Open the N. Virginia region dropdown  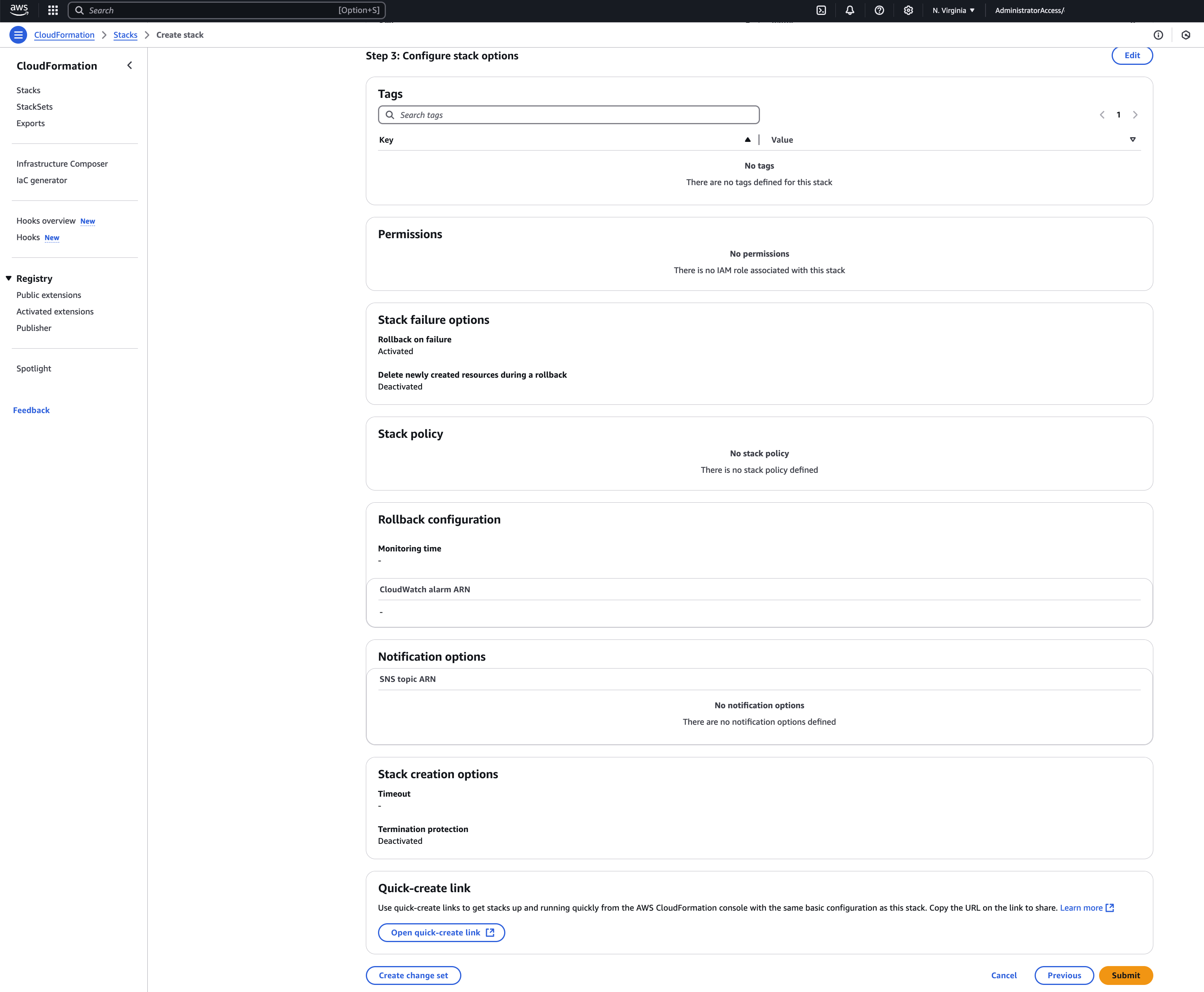point(953,10)
